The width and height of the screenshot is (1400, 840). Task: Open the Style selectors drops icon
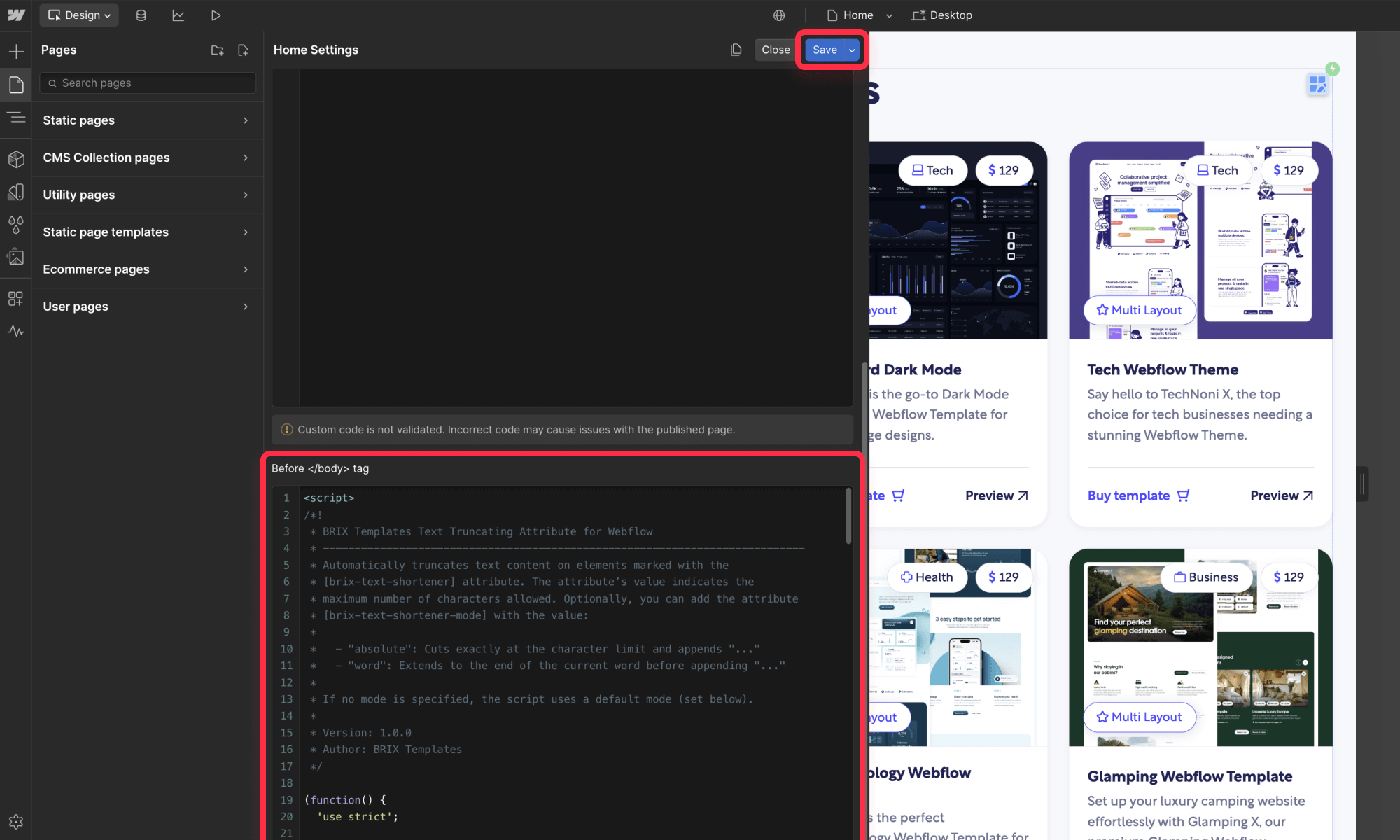pyautogui.click(x=16, y=225)
